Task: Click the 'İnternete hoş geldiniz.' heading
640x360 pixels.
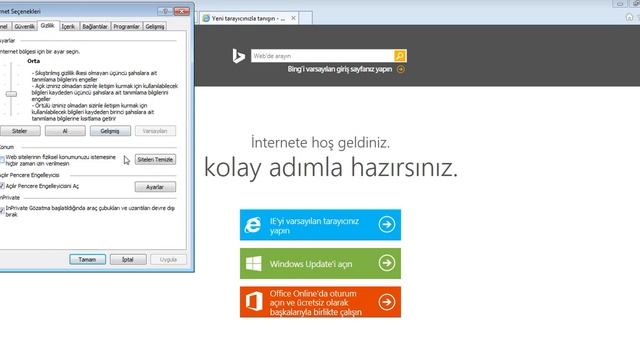Action: [x=320, y=143]
